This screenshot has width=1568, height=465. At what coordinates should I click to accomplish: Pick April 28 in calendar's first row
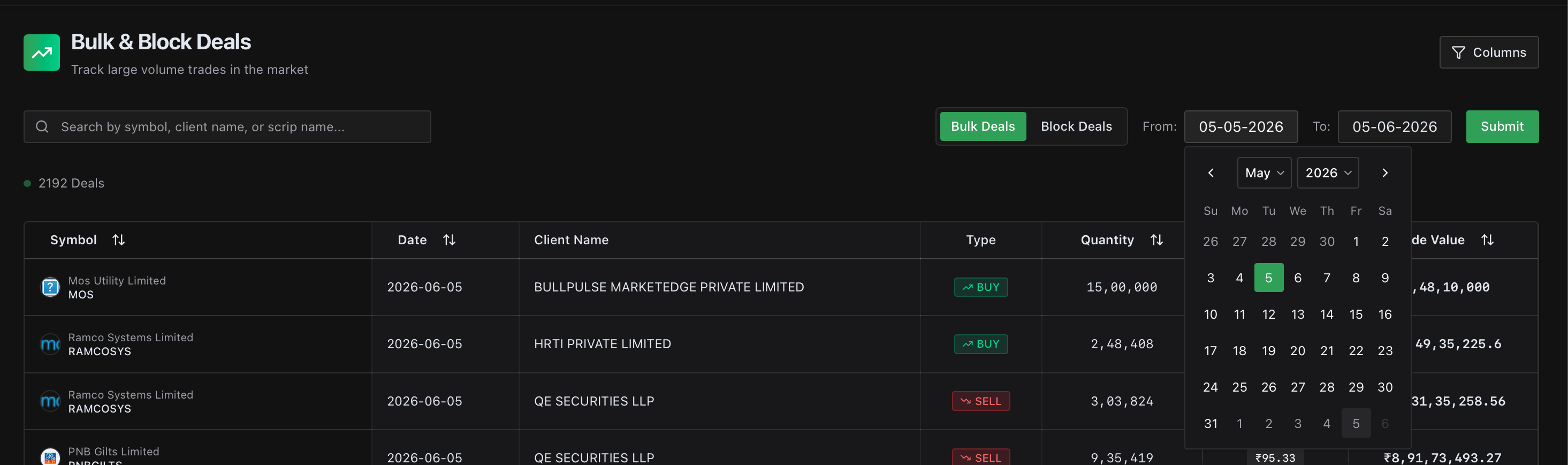pos(1268,241)
